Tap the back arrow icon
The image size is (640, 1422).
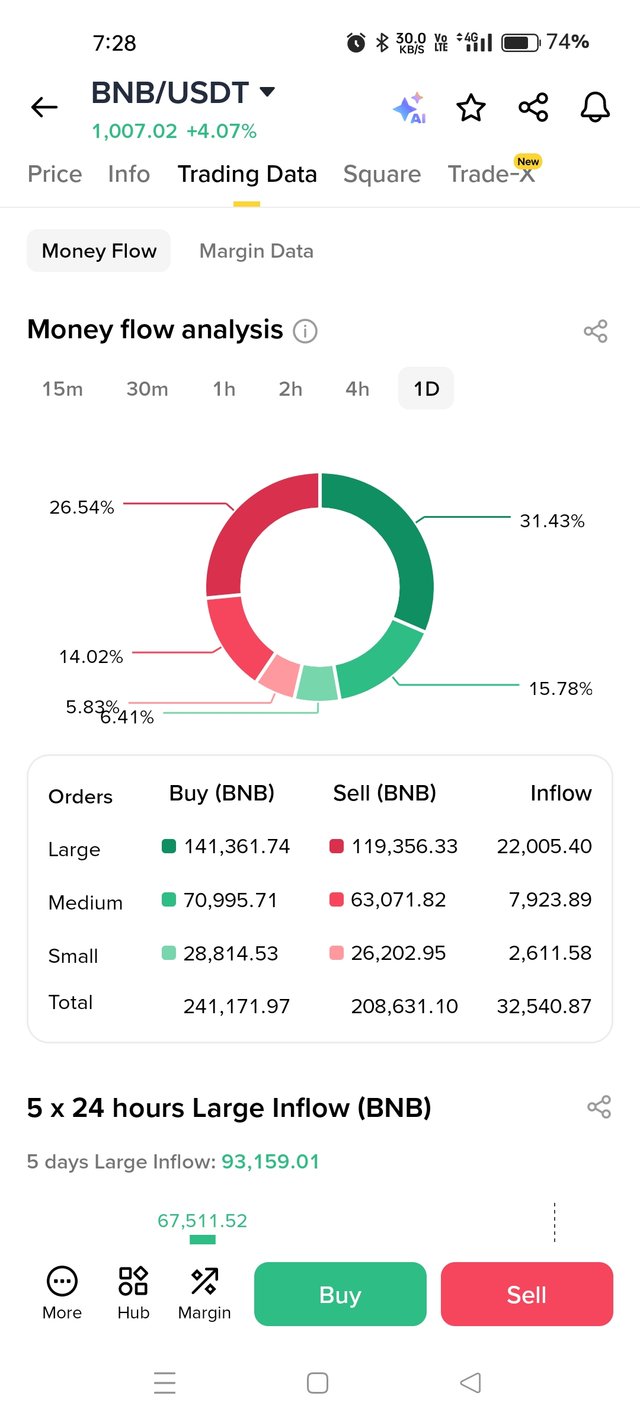44,107
